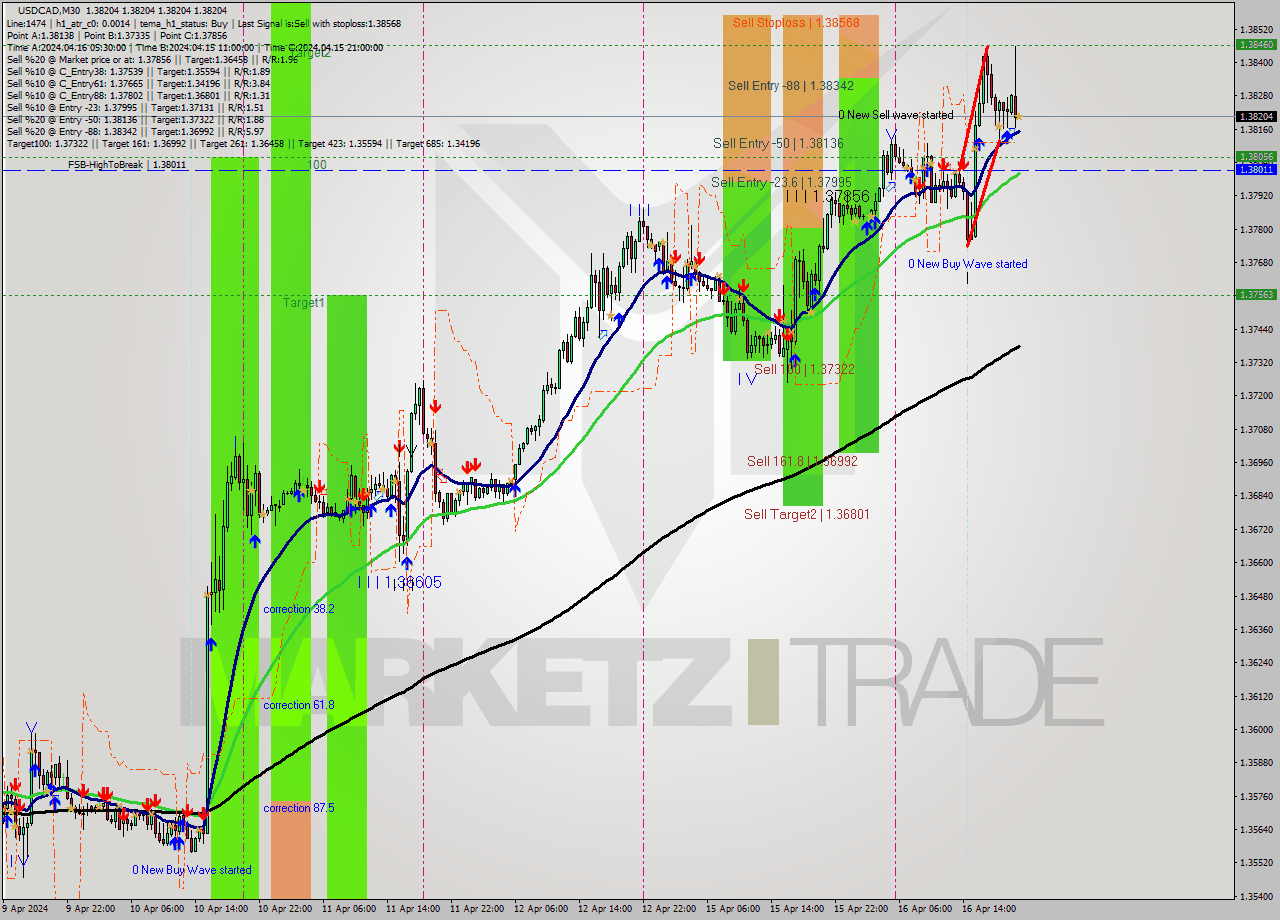Select the 'I I I 1.36605' wave label
1280x920 pixels.
pos(400,581)
